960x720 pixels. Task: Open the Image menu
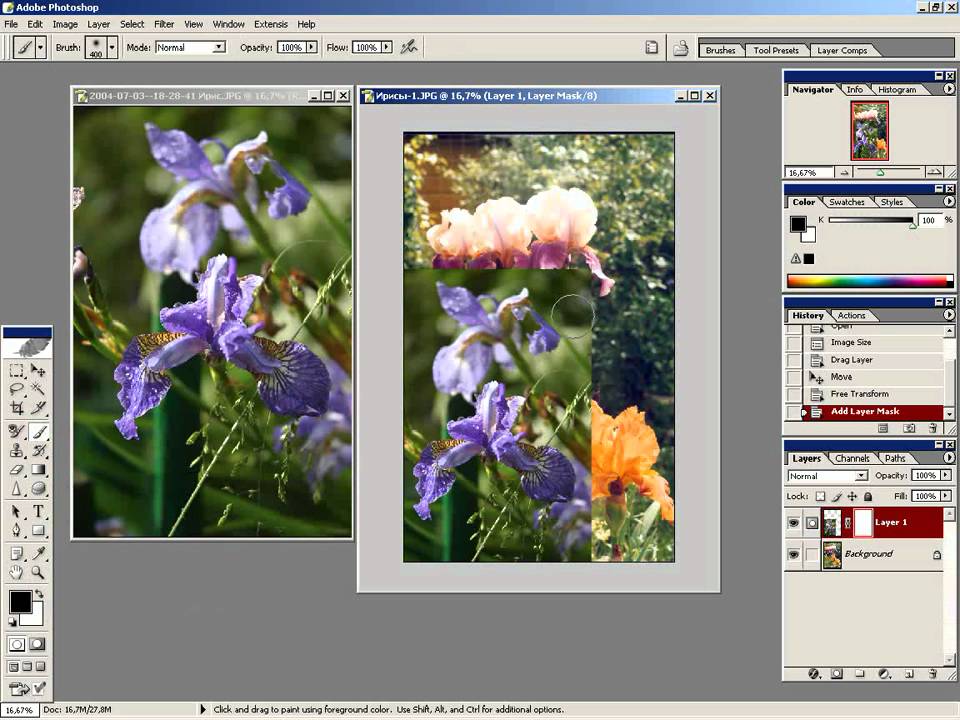(65, 24)
